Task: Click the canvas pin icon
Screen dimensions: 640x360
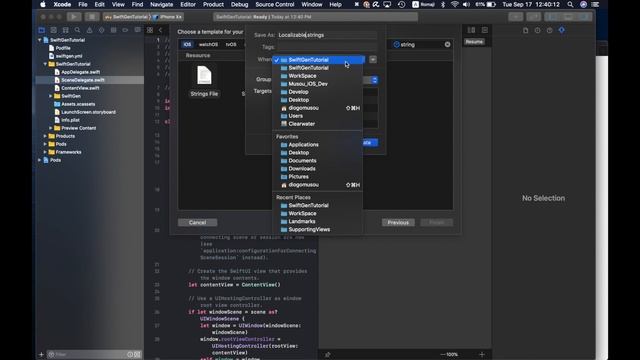Action: 328,354
